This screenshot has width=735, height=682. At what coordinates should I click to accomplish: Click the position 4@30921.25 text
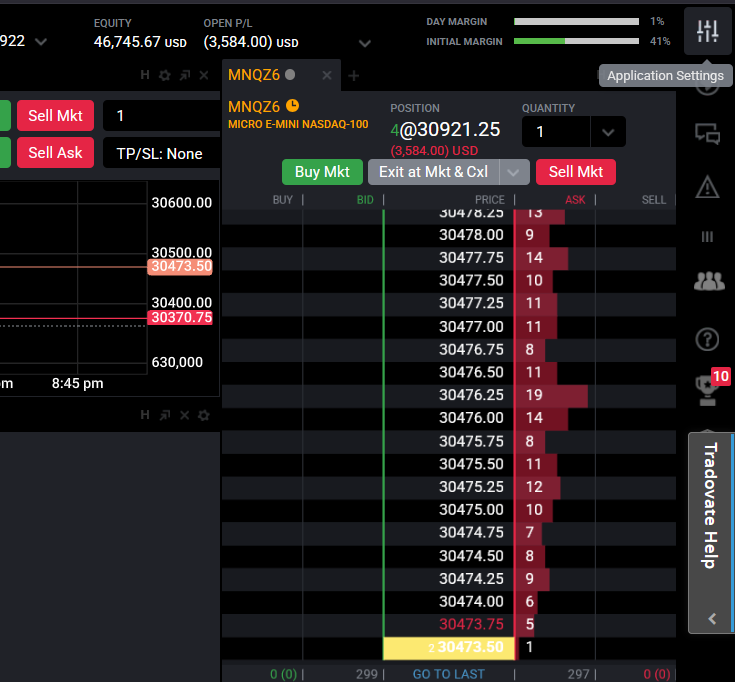445,130
